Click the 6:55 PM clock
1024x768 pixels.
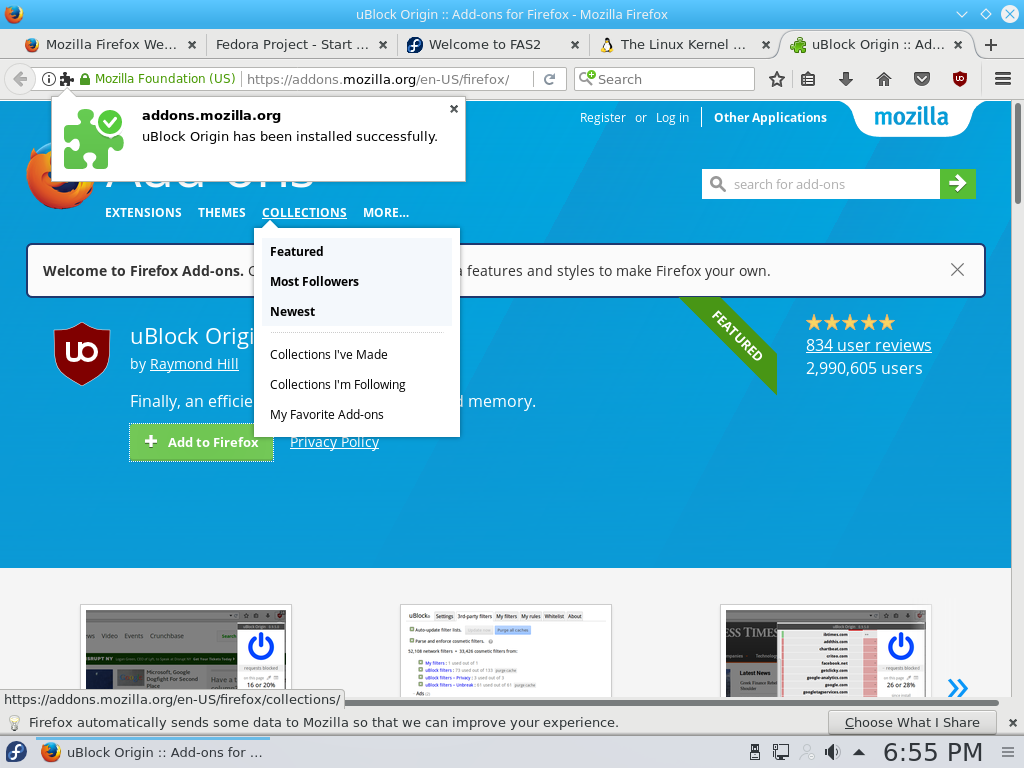[933, 752]
